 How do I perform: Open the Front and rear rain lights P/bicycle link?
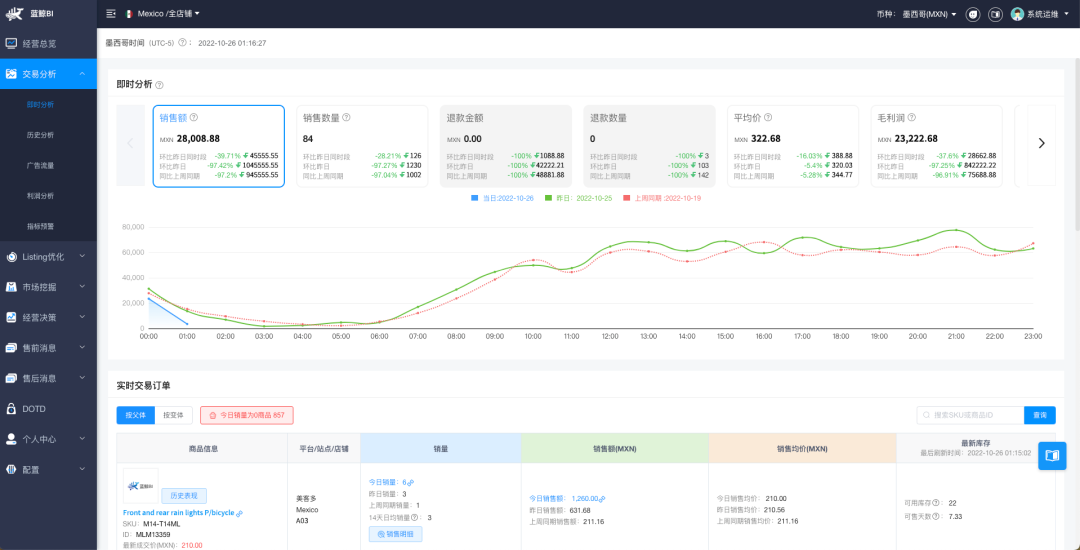[x=178, y=513]
